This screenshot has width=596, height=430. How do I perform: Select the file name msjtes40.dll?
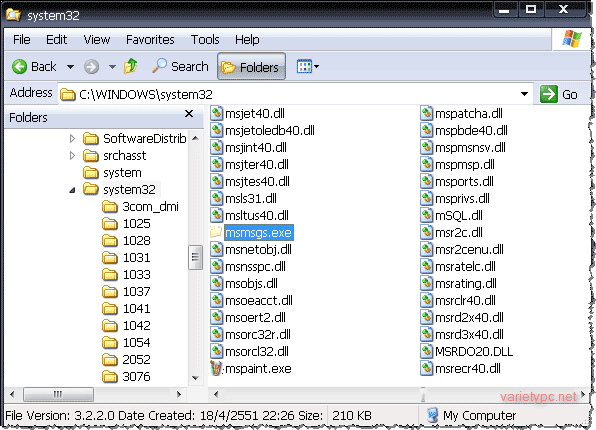click(x=257, y=182)
